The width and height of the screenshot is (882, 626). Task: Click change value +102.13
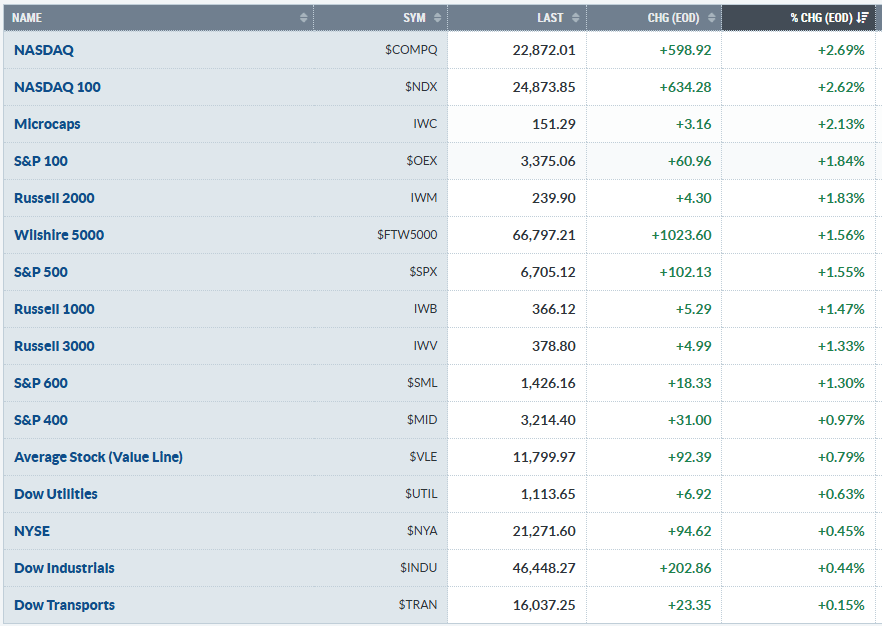686,272
